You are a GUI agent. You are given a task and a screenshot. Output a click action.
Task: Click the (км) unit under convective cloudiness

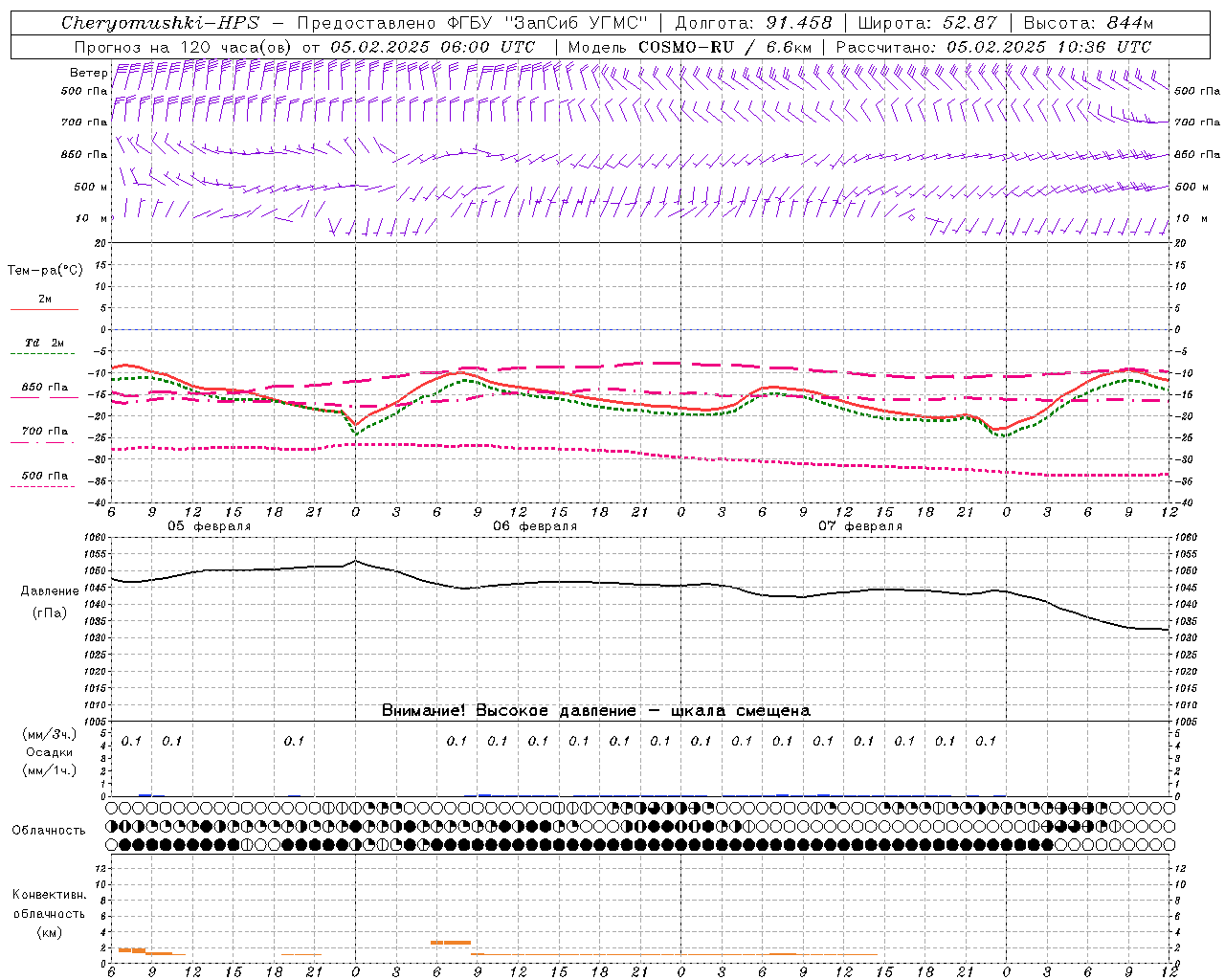click(49, 932)
